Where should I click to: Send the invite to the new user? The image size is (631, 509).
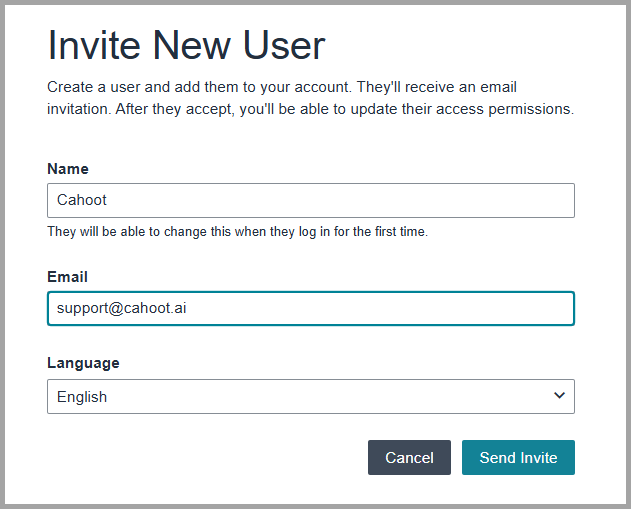click(518, 457)
